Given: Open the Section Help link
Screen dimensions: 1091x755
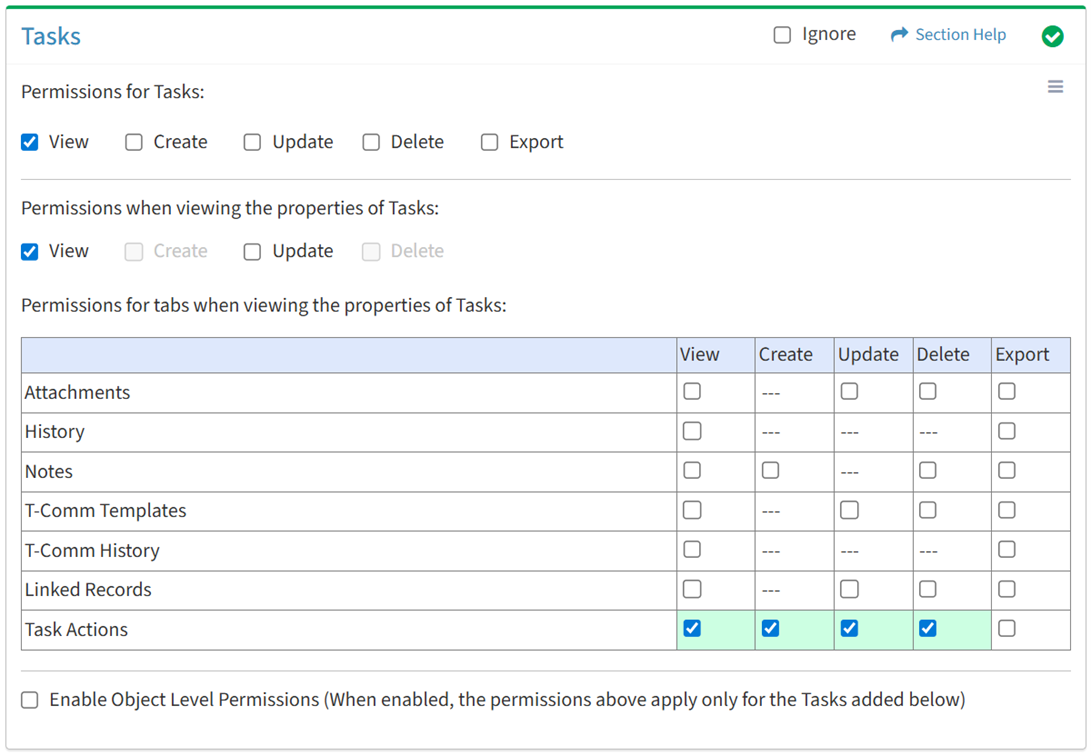Looking at the screenshot, I should [960, 35].
